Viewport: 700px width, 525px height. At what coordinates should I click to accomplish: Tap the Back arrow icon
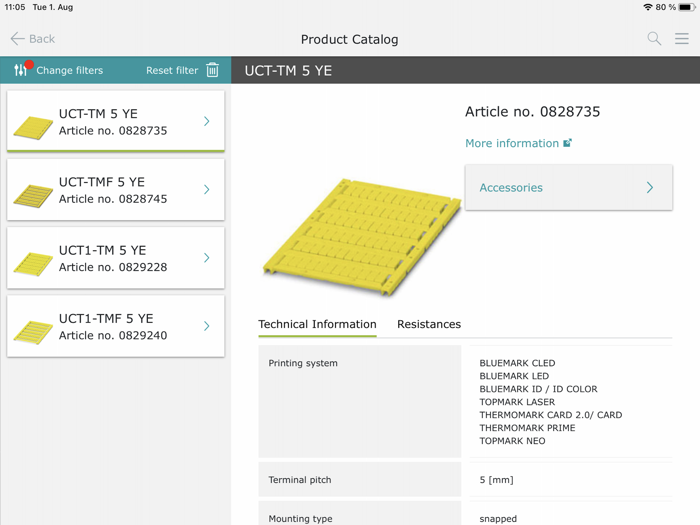17,39
